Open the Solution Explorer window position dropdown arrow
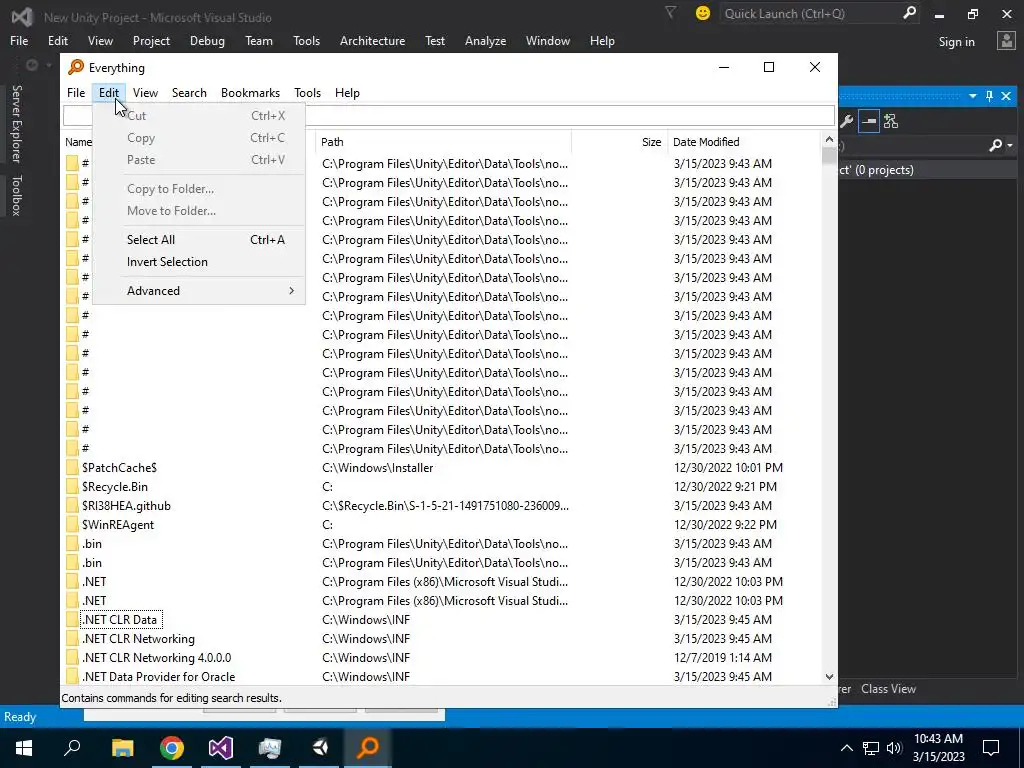The width and height of the screenshot is (1024, 768). [x=972, y=96]
